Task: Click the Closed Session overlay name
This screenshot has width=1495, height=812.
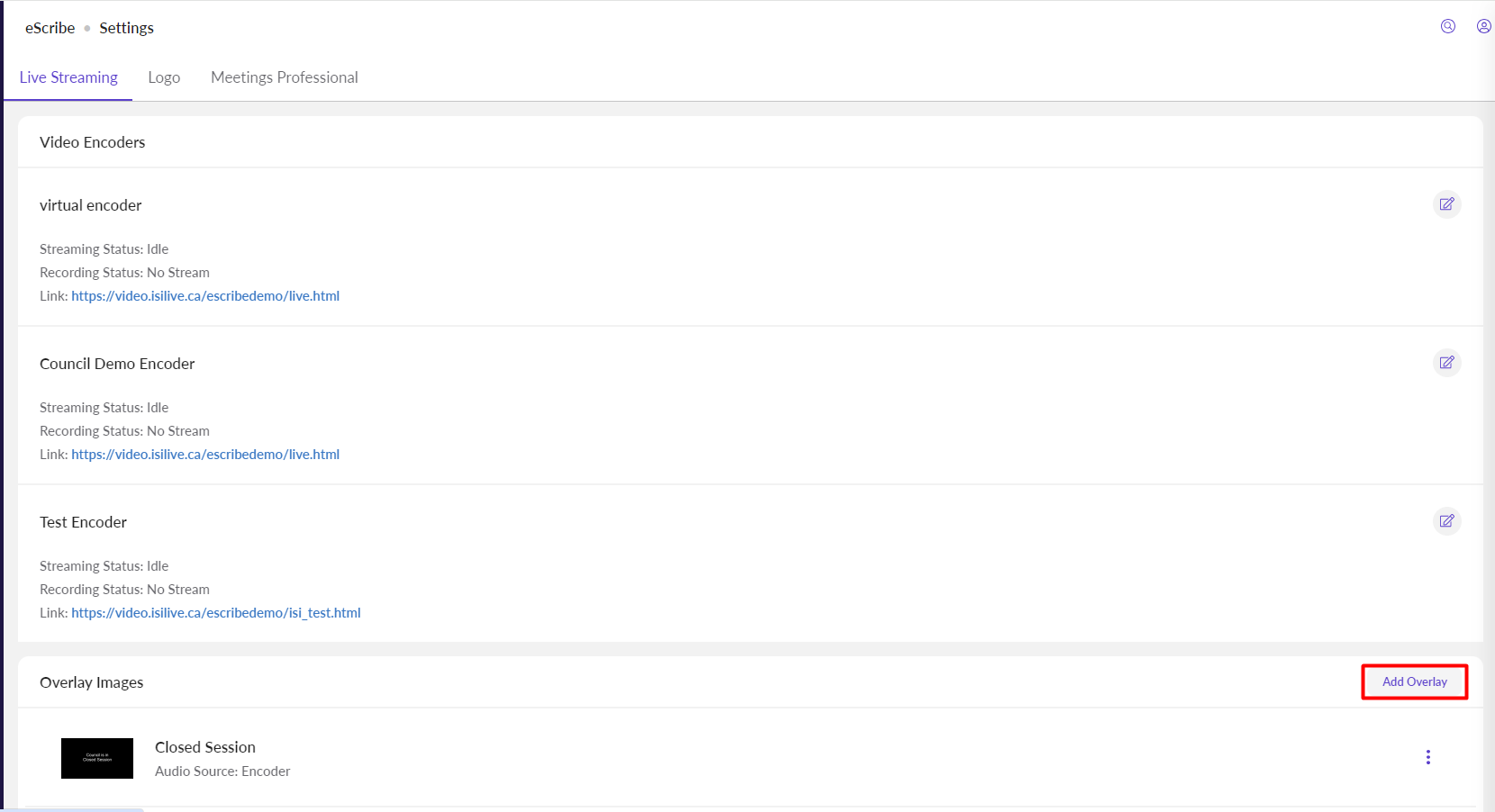Action: pyautogui.click(x=205, y=747)
